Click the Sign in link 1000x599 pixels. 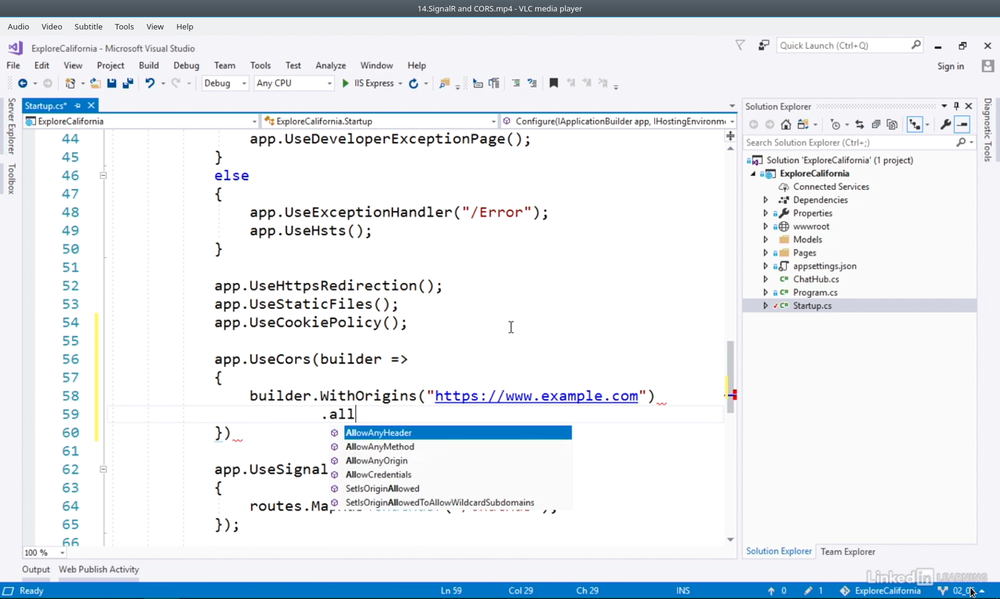950,66
